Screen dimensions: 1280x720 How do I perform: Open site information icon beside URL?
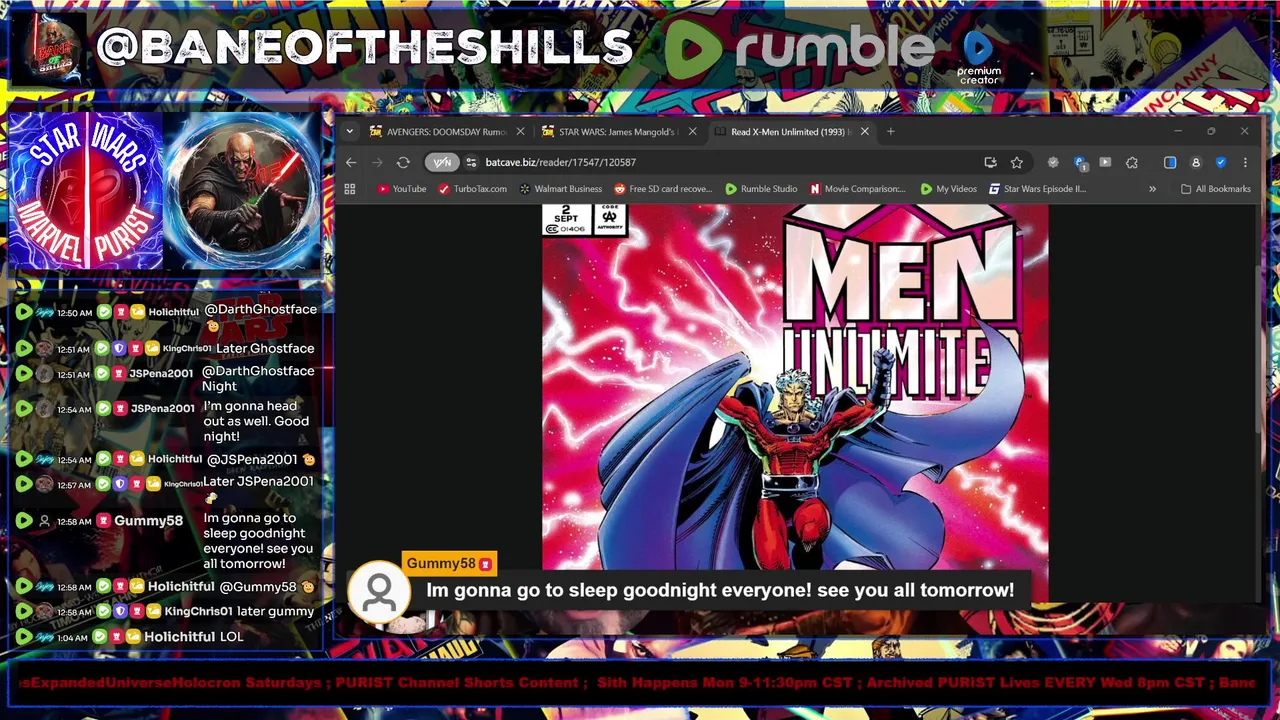pyautogui.click(x=471, y=162)
